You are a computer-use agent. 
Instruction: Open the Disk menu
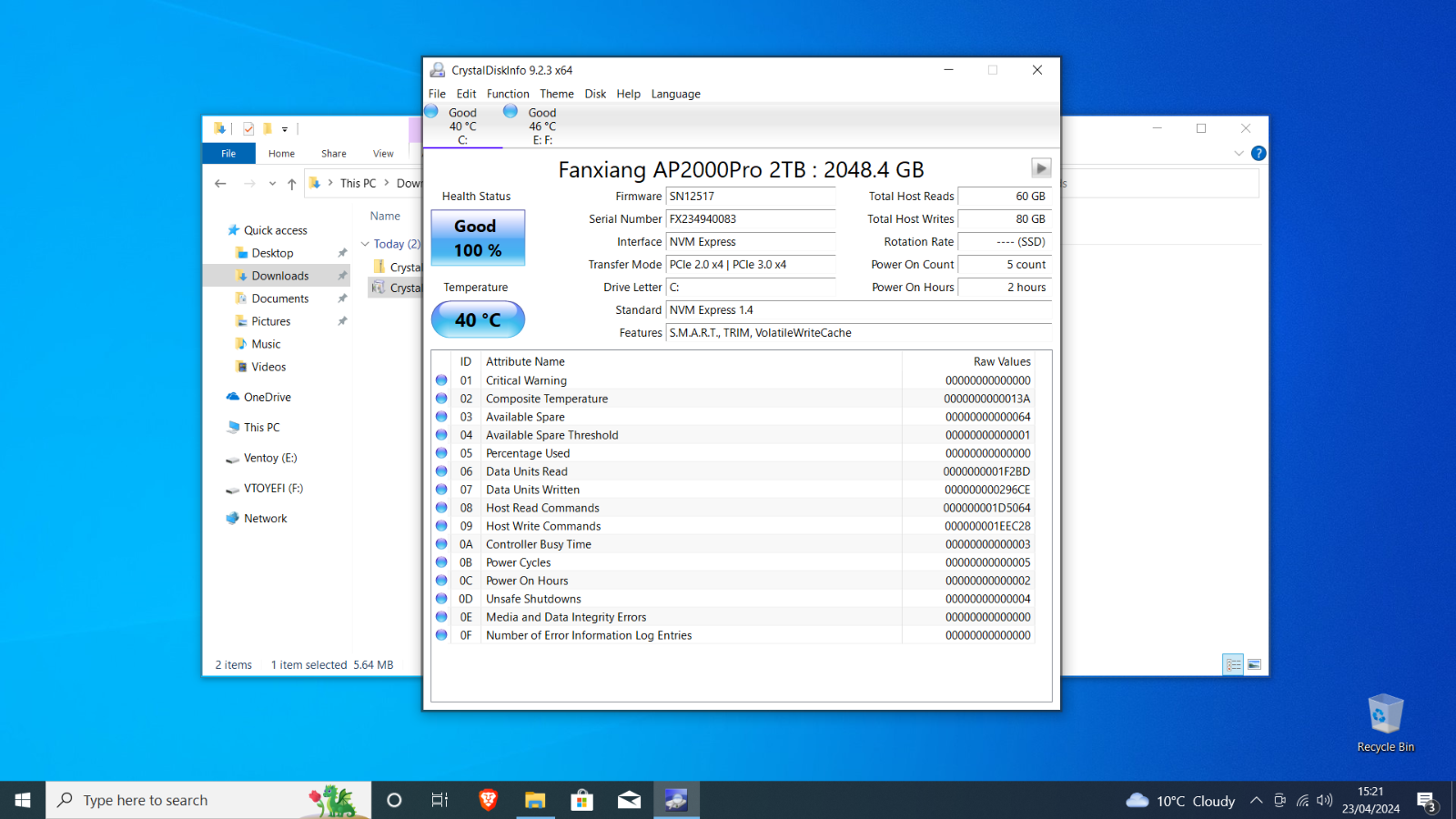595,94
